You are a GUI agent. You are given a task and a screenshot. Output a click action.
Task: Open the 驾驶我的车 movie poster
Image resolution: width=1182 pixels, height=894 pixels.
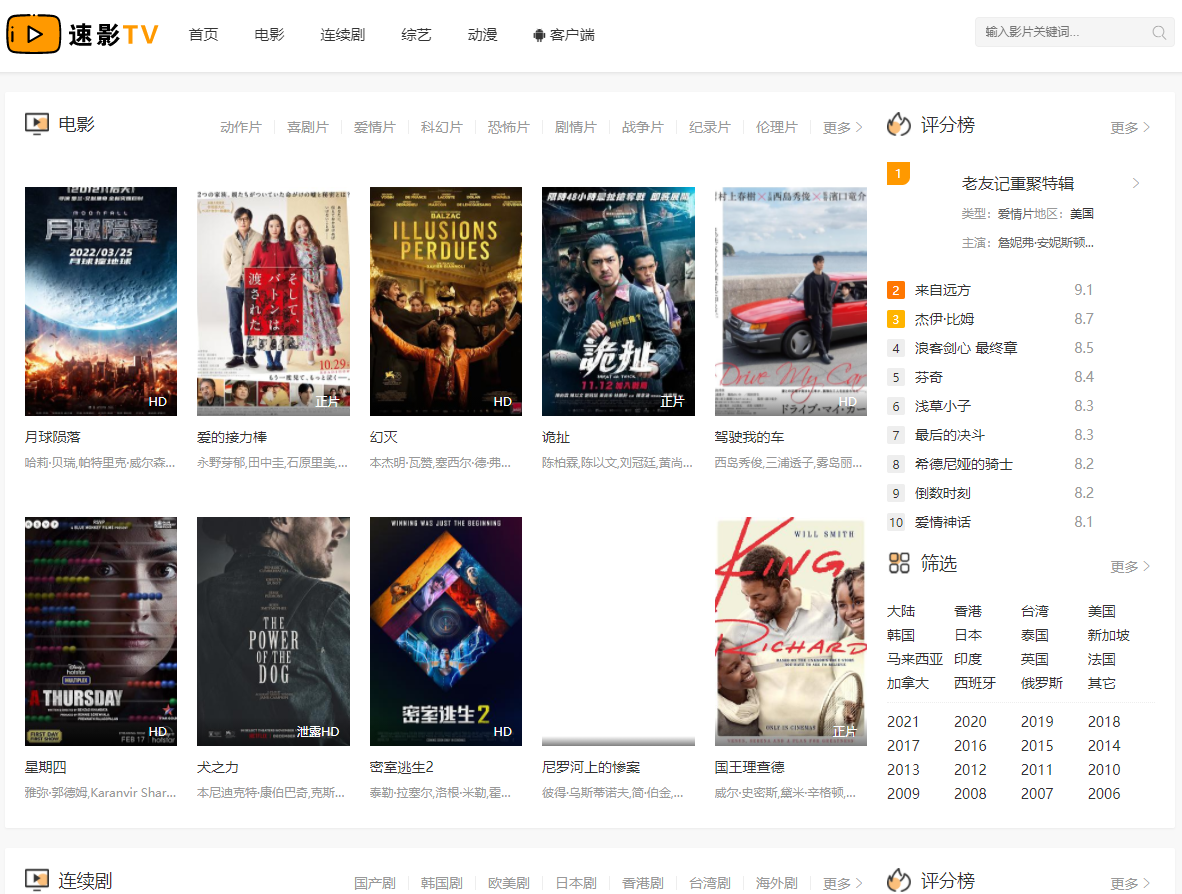(x=791, y=302)
